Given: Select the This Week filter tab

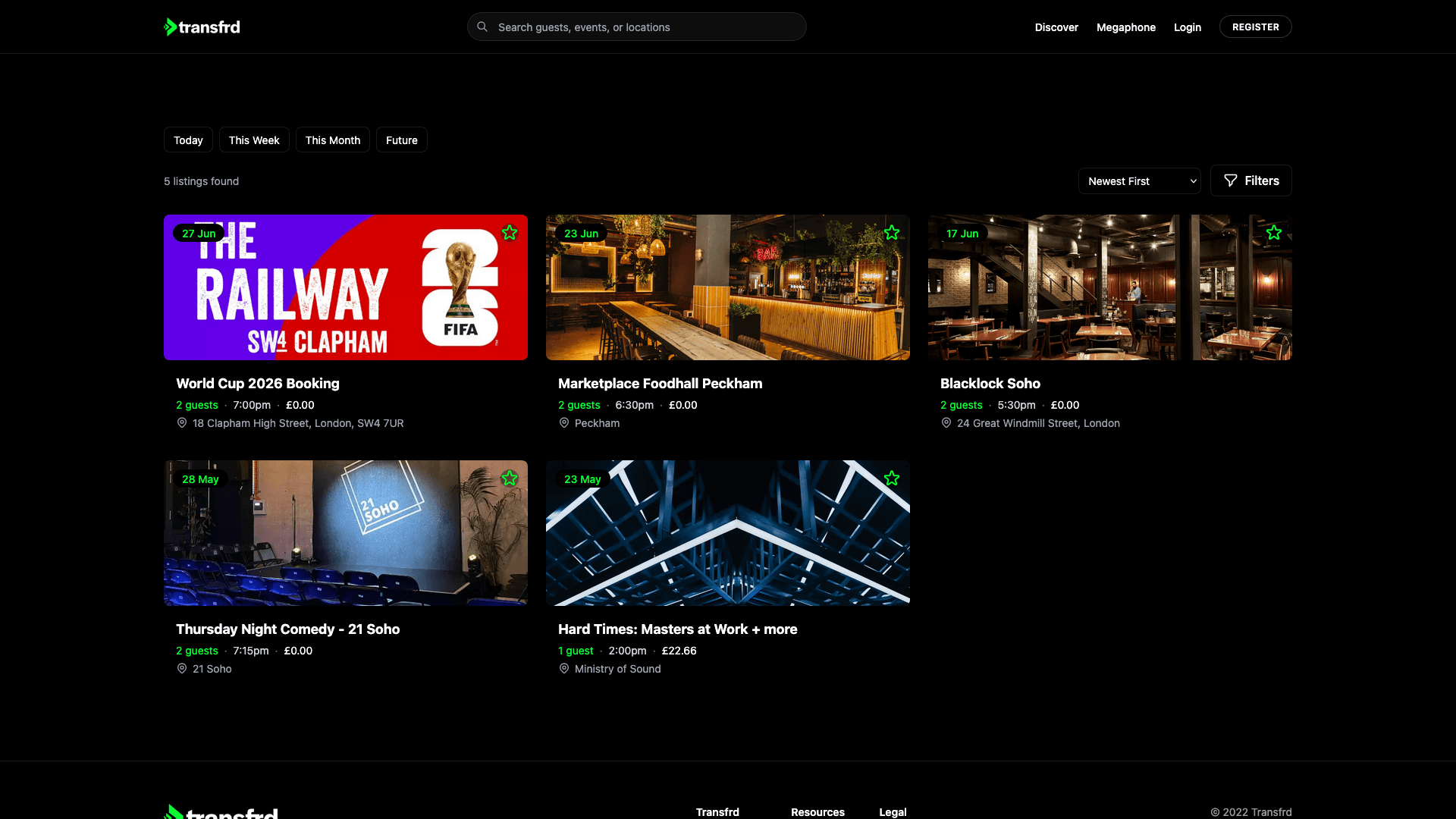Looking at the screenshot, I should pyautogui.click(x=254, y=140).
